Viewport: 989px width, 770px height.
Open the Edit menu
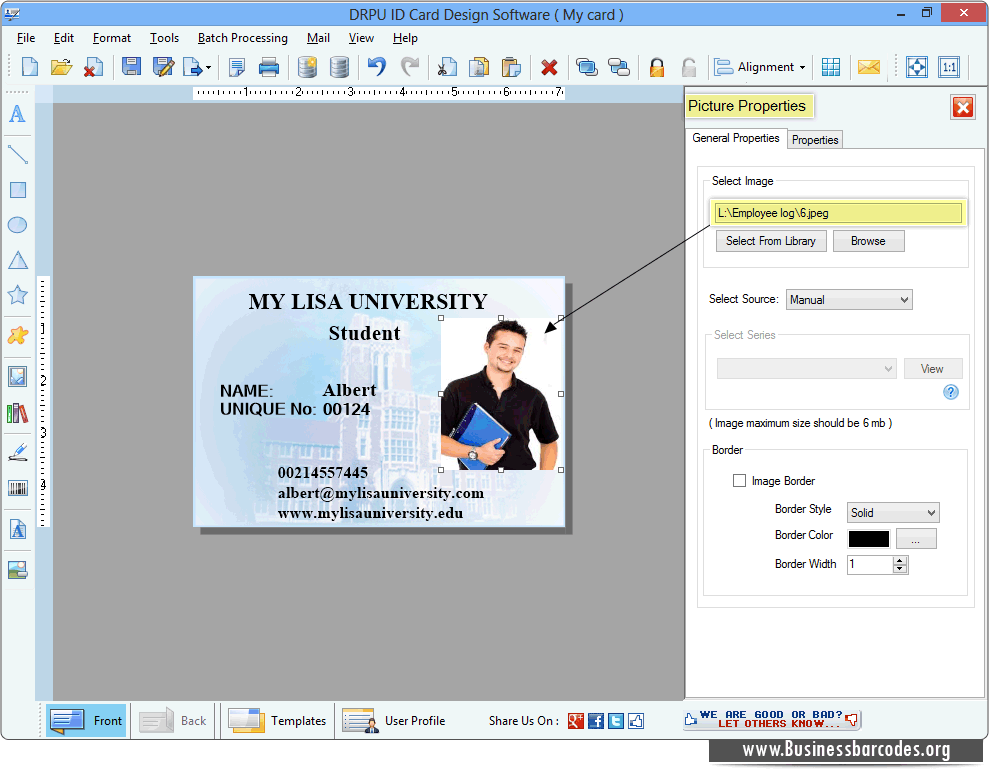pos(64,38)
